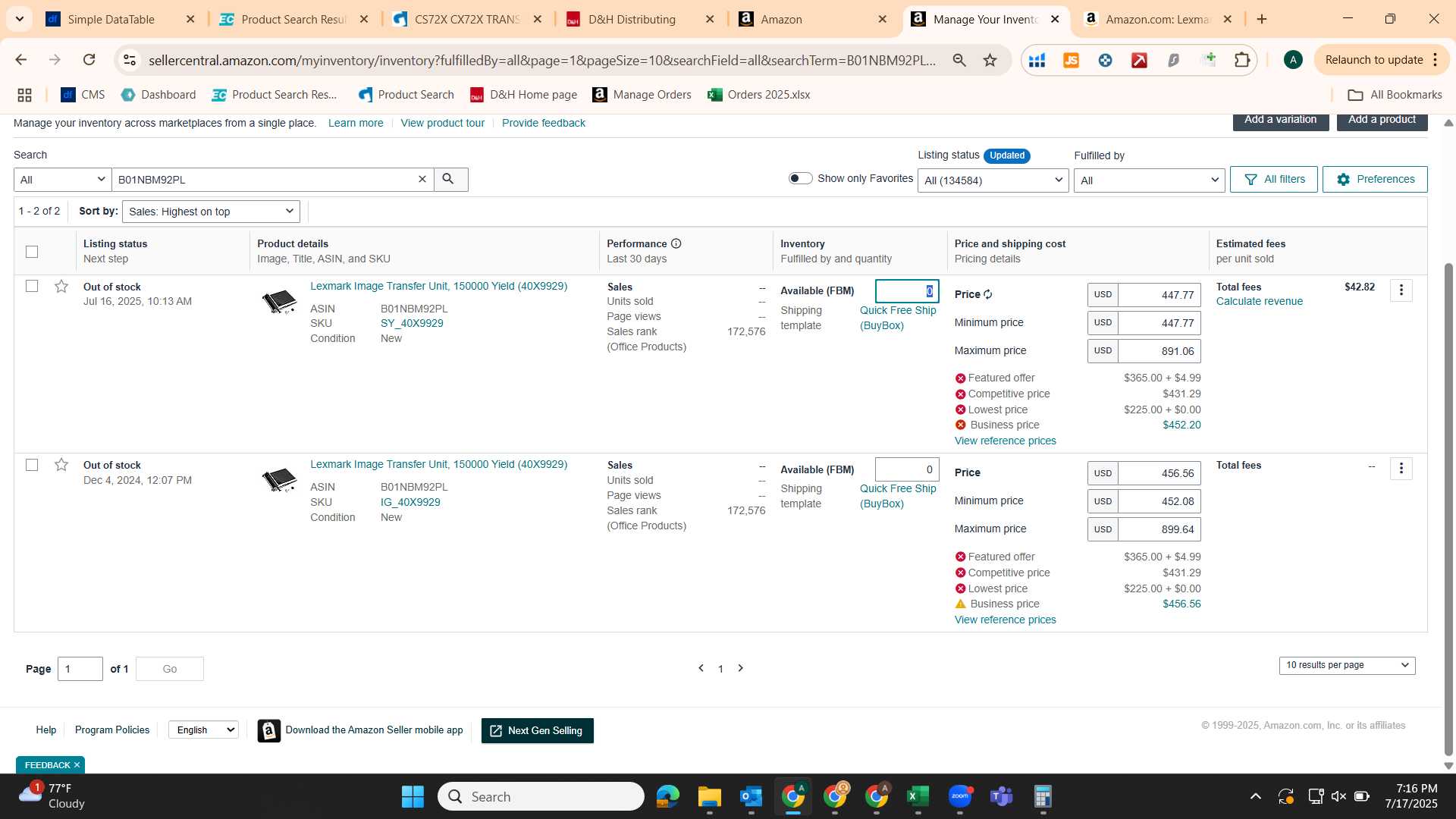Viewport: 1456px width, 819px height.
Task: Click the Next Gen Selling button
Action: point(537,730)
